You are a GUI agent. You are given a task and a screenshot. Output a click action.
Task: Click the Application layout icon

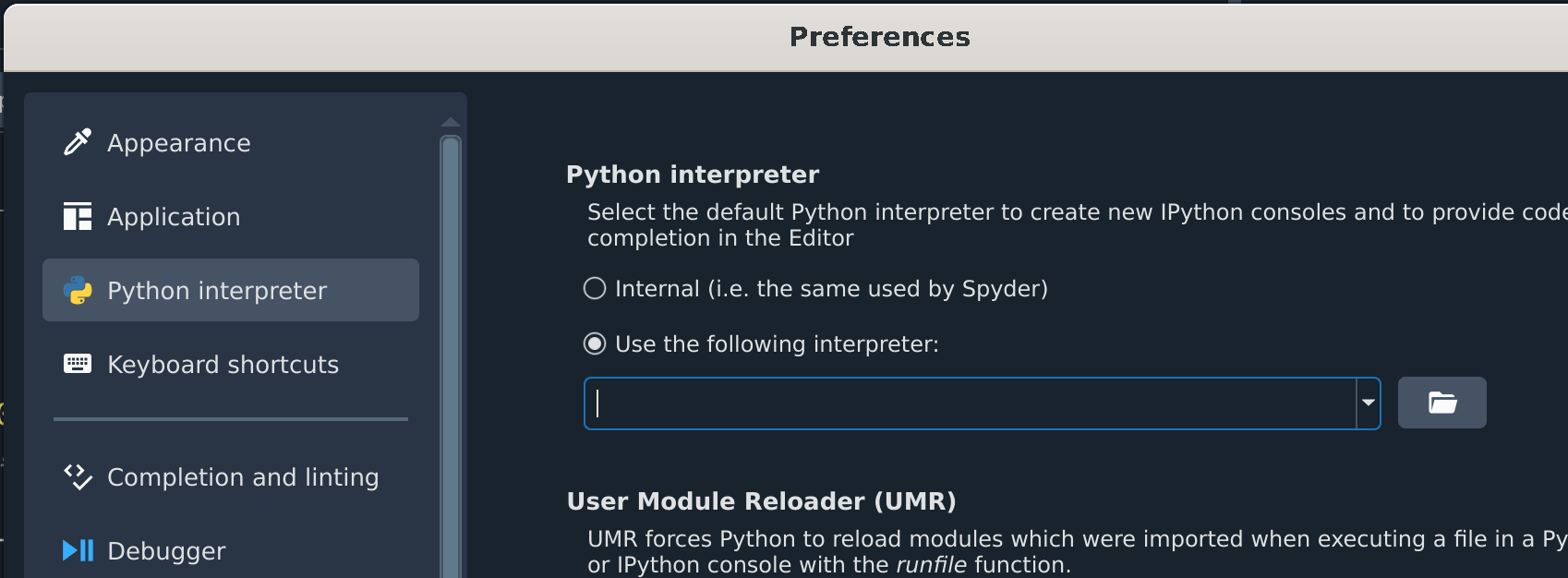(78, 216)
